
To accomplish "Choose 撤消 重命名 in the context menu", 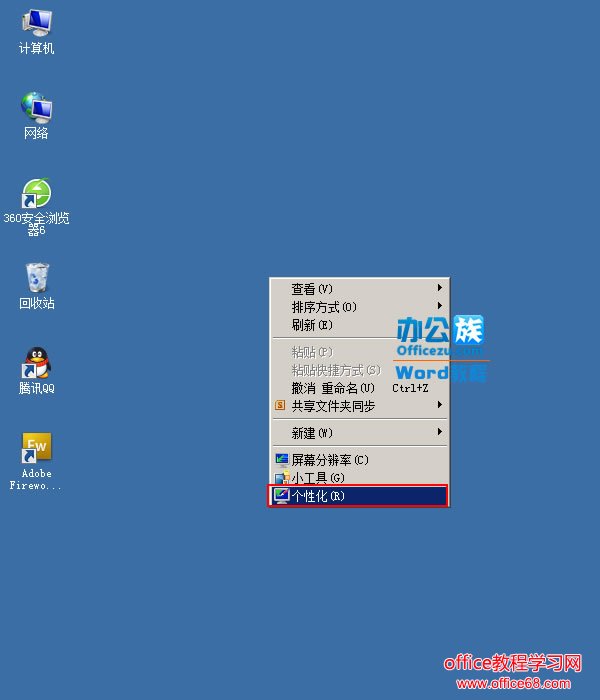I will (333, 388).
